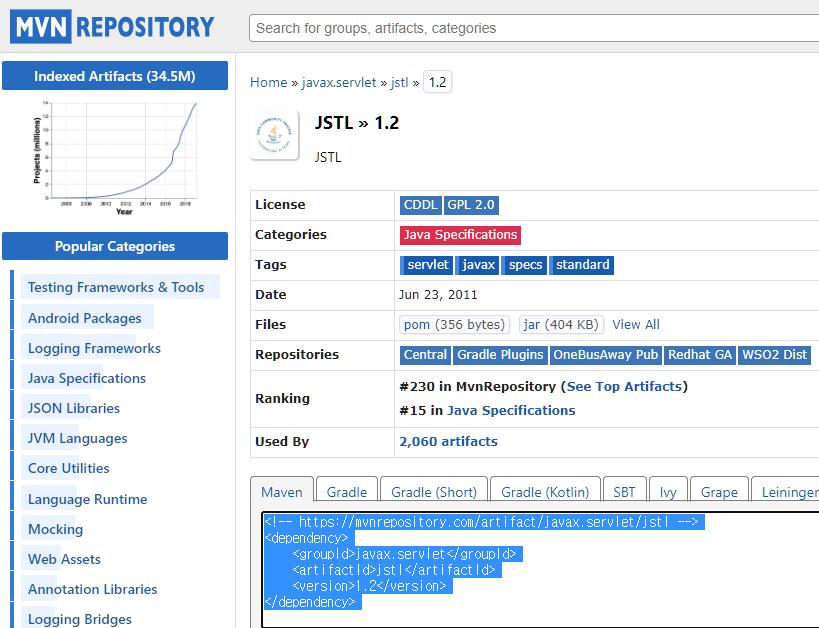
Task: Open the Redhat GA repository badge
Action: [700, 355]
